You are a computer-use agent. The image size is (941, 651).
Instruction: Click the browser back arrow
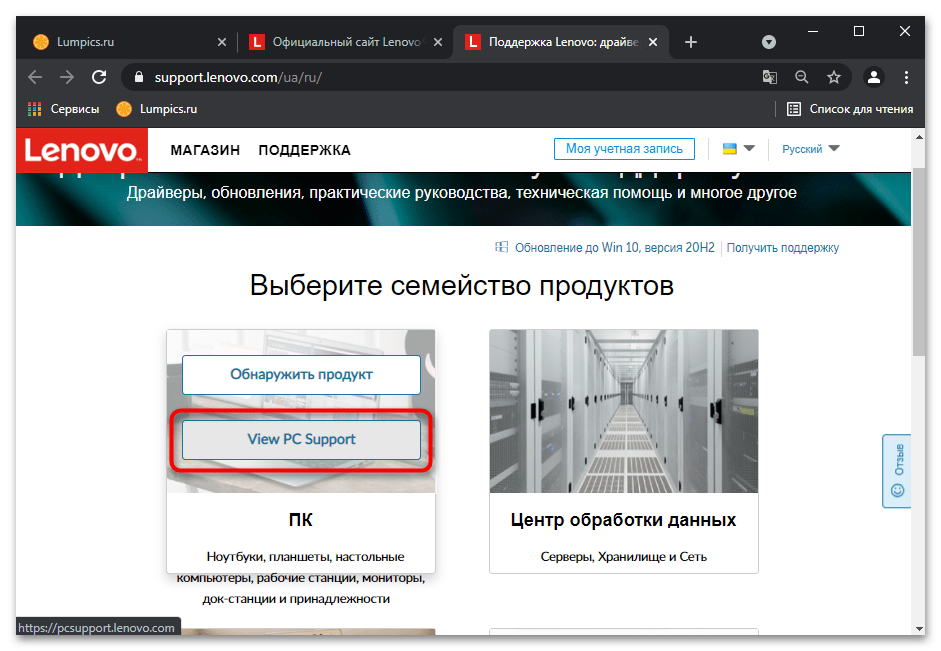35,77
